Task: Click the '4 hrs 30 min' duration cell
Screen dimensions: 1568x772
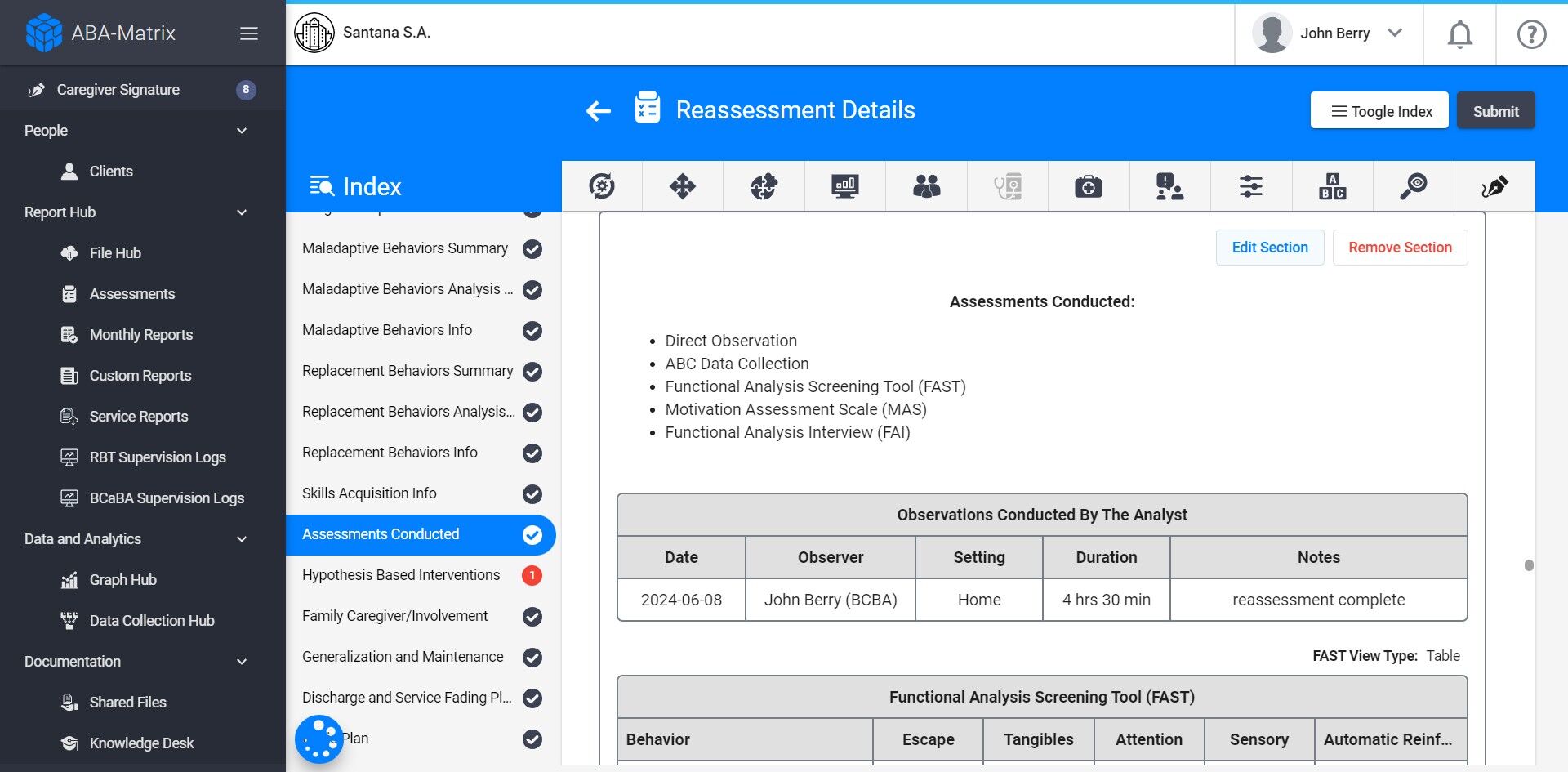Action: (1106, 600)
